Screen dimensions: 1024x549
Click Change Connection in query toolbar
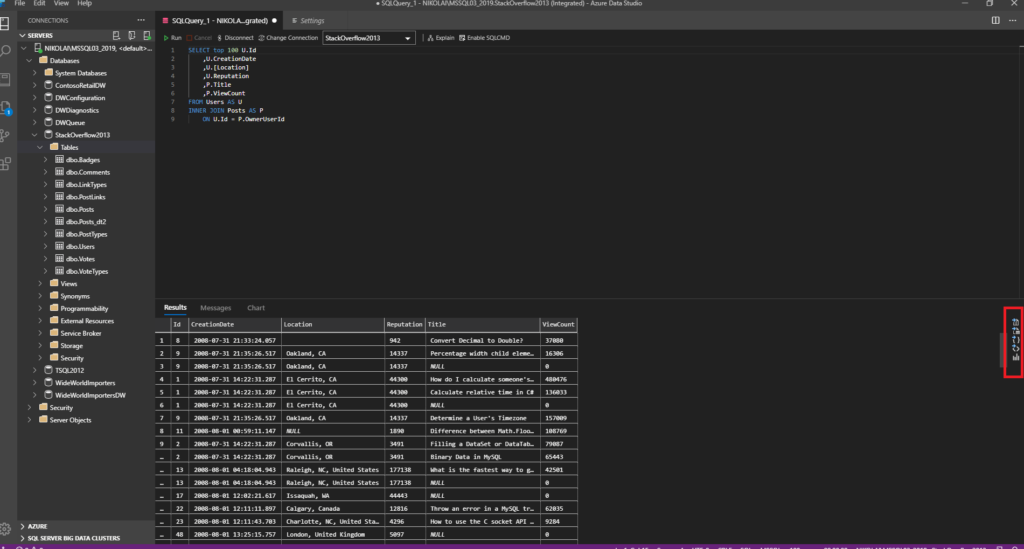pyautogui.click(x=288, y=38)
